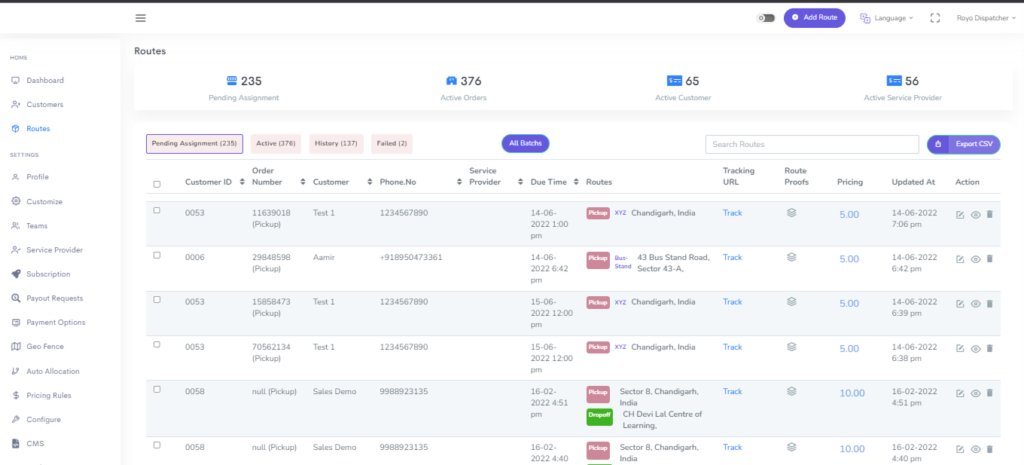Viewport: 1024px width, 465px height.
Task: Switch to the Active (376) tab
Action: click(x=275, y=144)
